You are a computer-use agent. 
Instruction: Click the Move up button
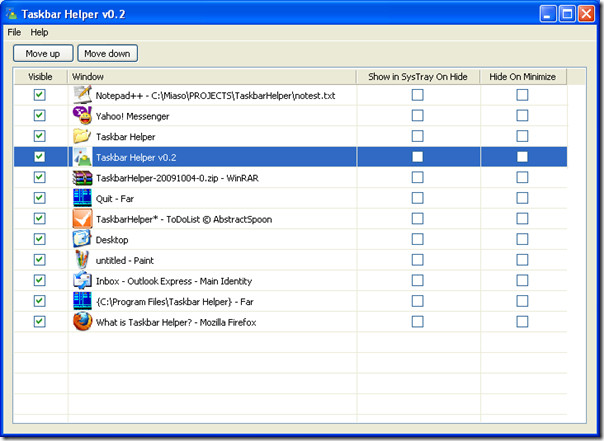pyautogui.click(x=43, y=54)
